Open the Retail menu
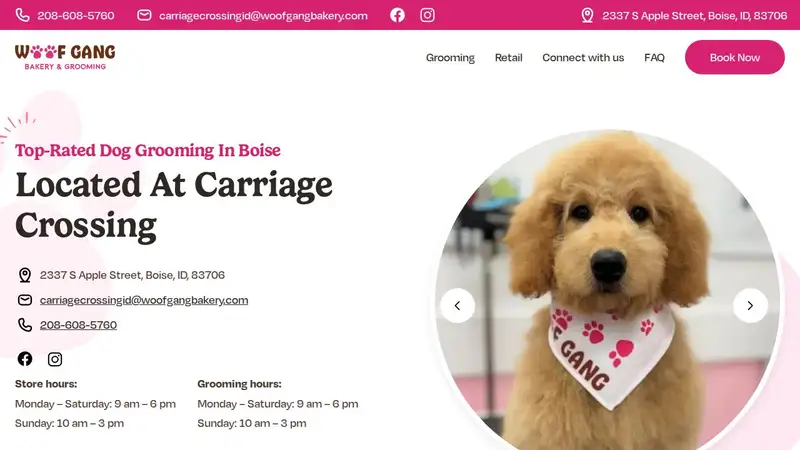The image size is (800, 450). click(x=508, y=58)
